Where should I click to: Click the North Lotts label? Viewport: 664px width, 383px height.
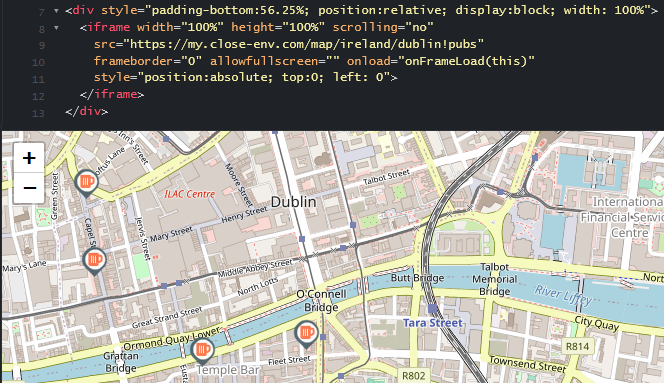[x=257, y=286]
